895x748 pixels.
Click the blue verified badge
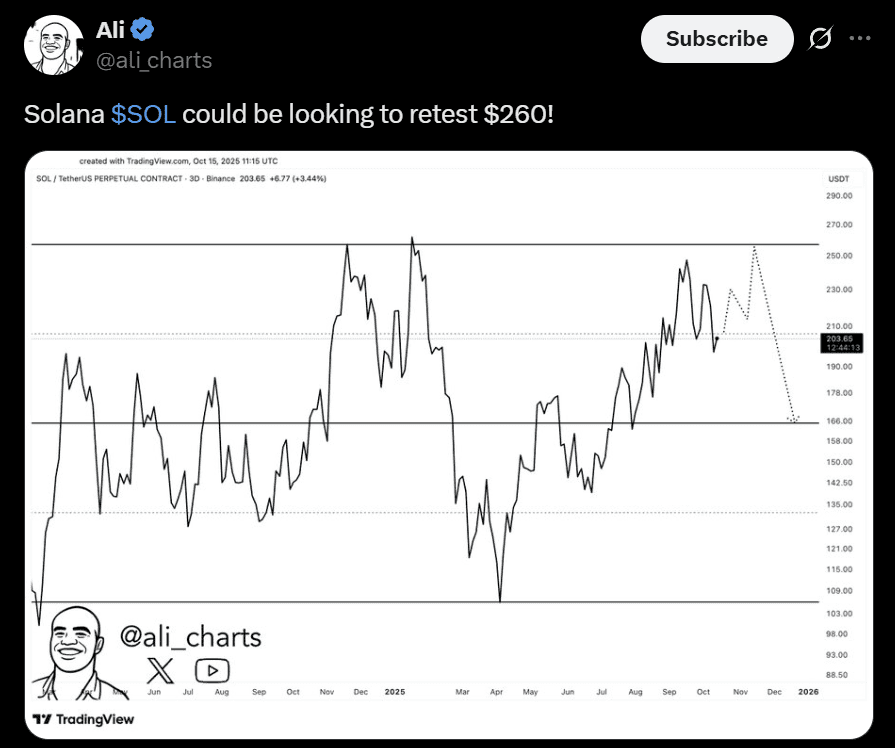pyautogui.click(x=144, y=30)
